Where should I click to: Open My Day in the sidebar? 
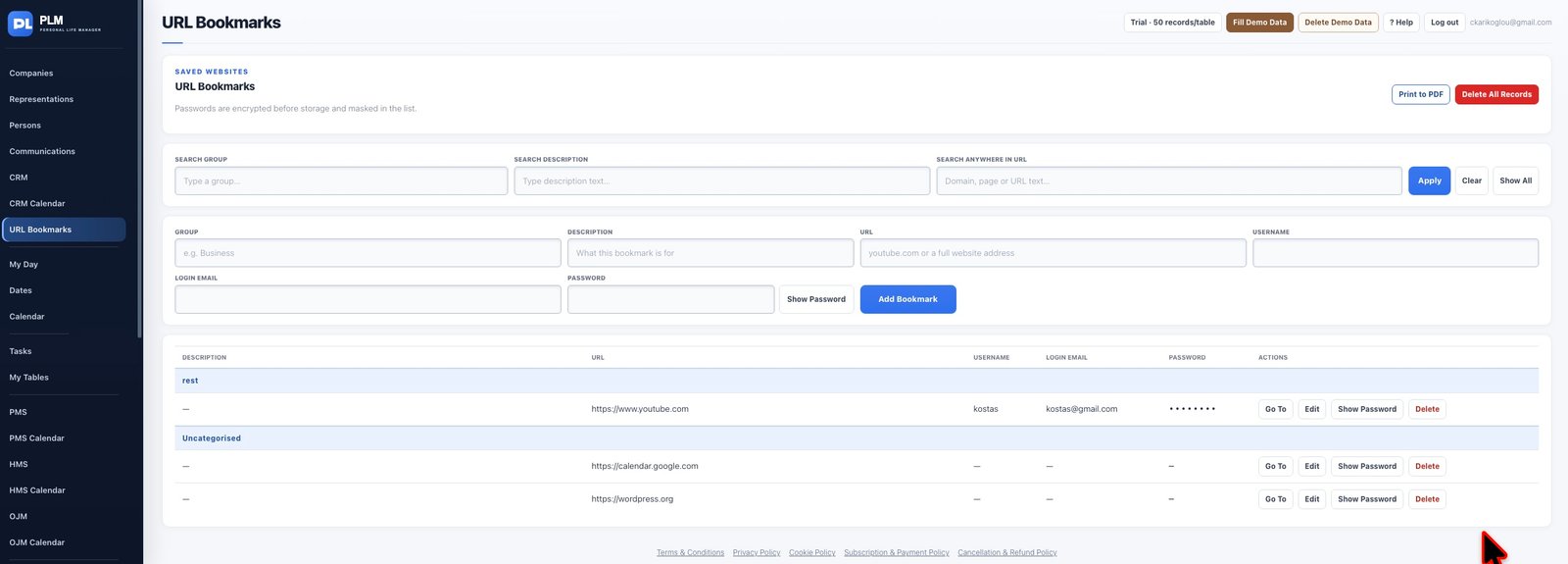click(x=24, y=265)
